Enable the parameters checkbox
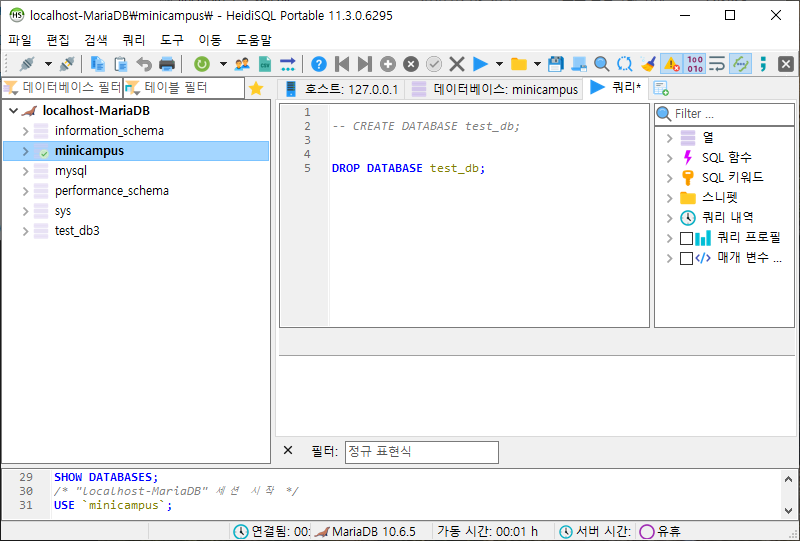 pos(686,258)
